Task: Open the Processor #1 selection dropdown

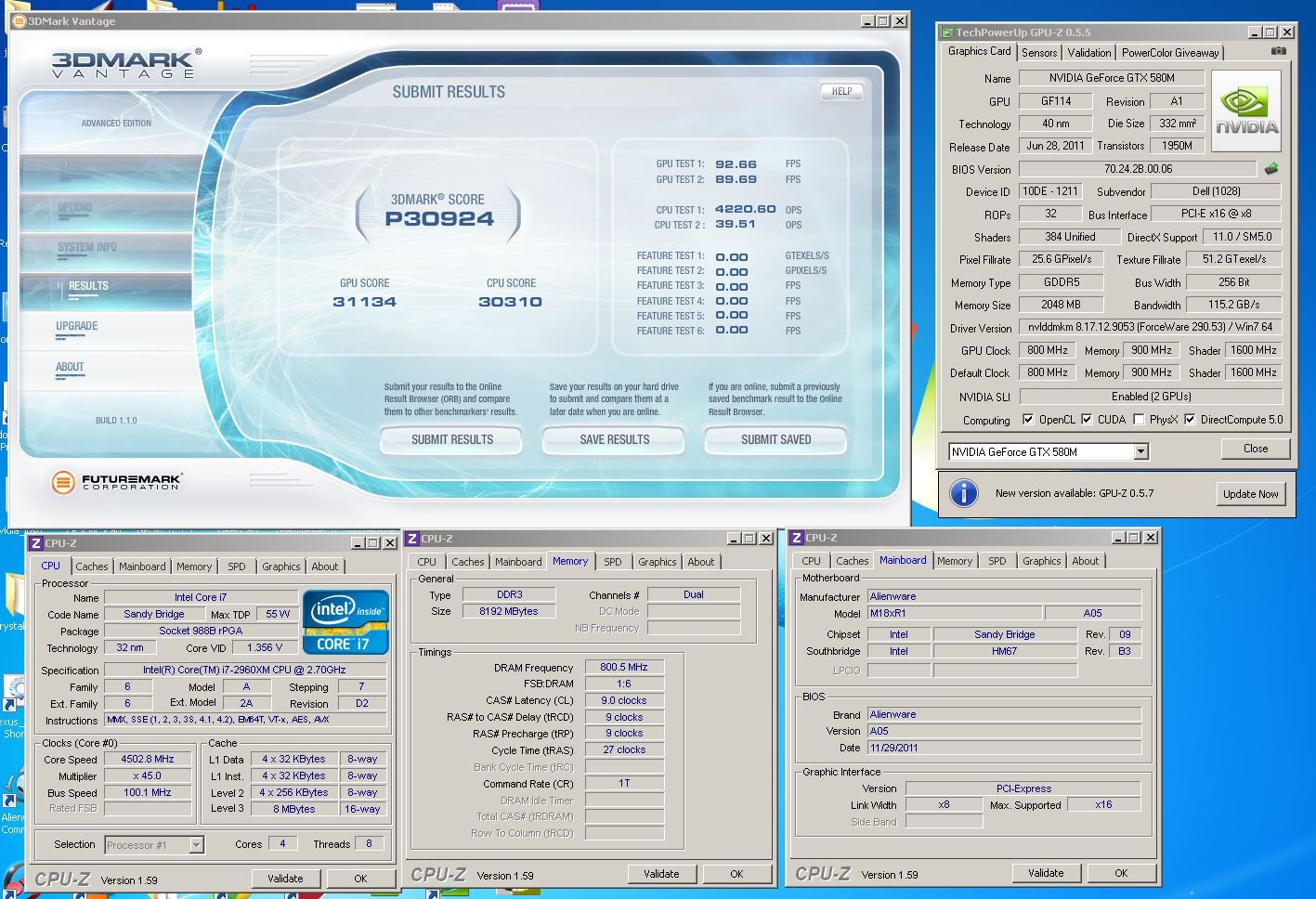Action: pyautogui.click(x=196, y=845)
